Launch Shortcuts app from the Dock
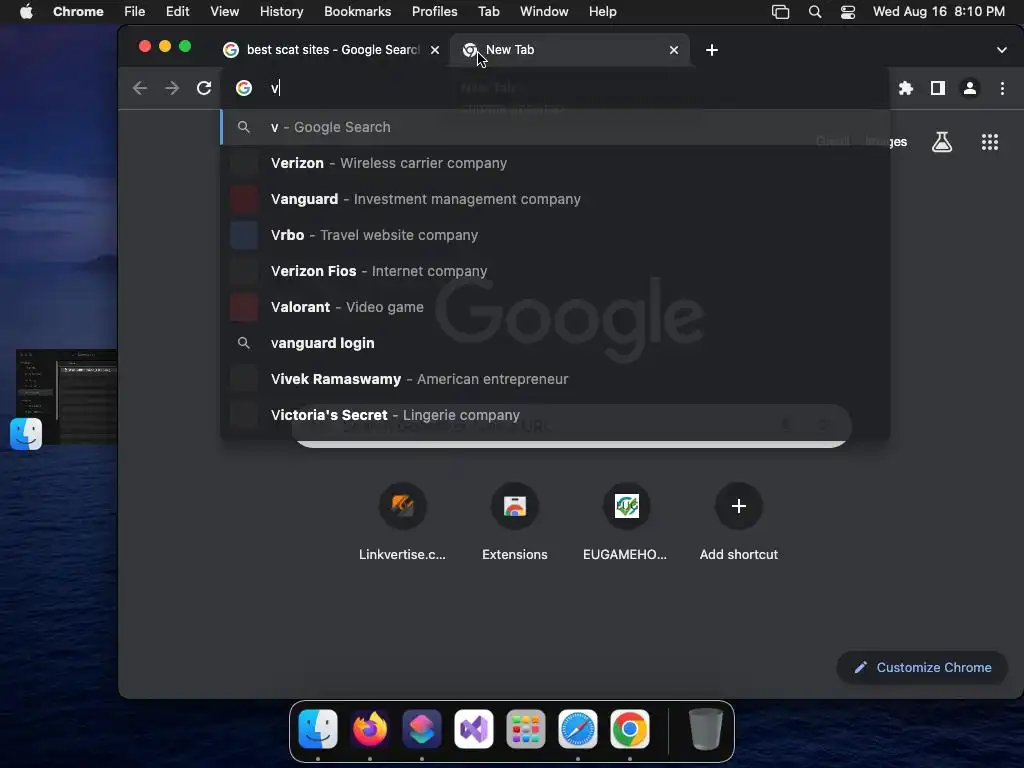 [x=422, y=729]
